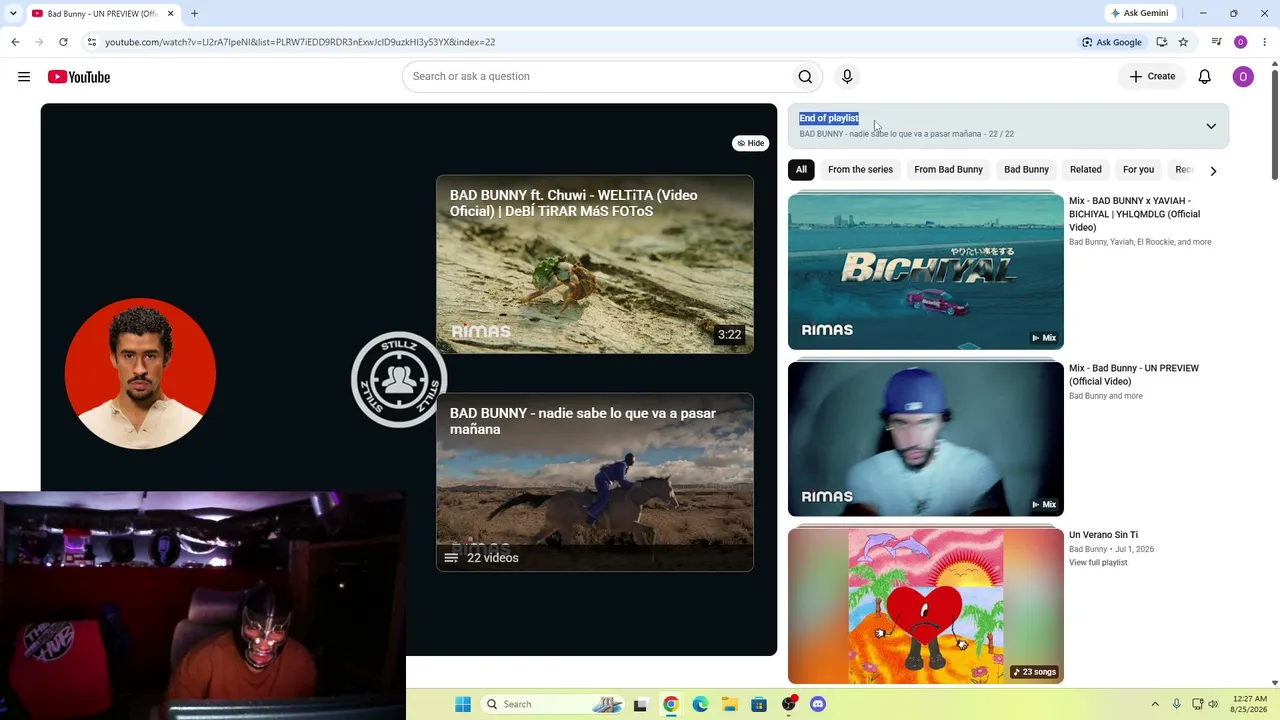This screenshot has height=720, width=1280.
Task: Expand the End of playlist panel
Action: [x=1211, y=126]
